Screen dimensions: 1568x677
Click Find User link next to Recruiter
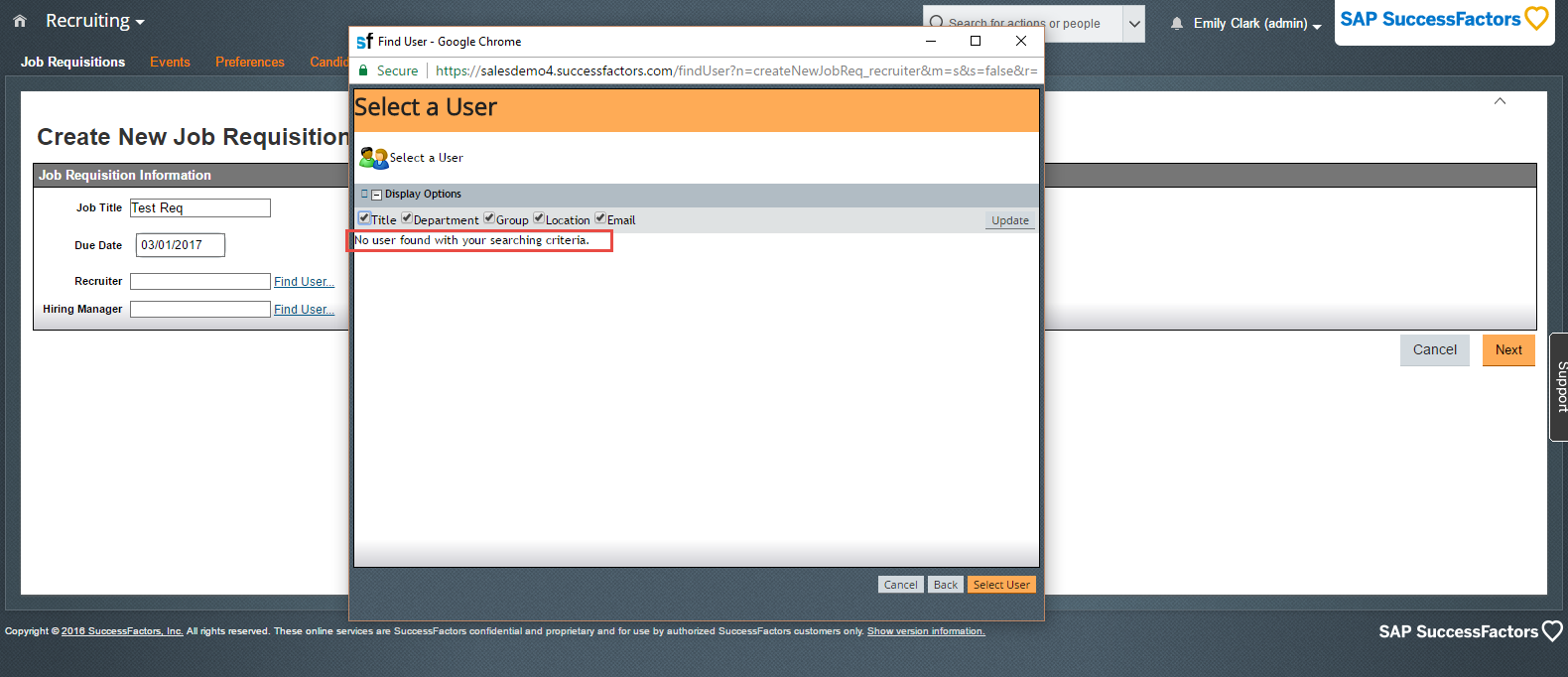tap(304, 282)
